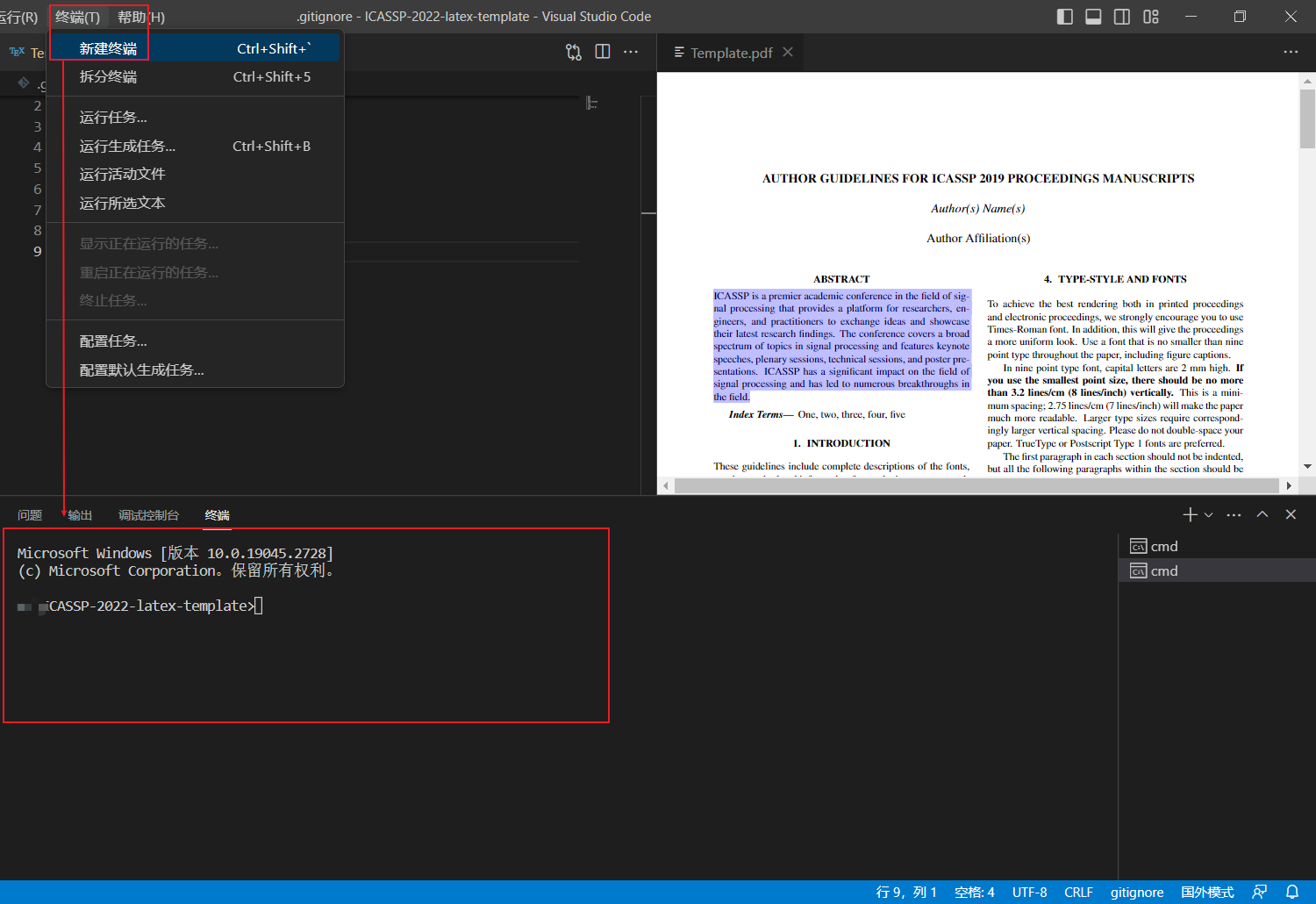Choose 配置默认生成任务... from the menu
This screenshot has height=904, width=1316.
195,369
